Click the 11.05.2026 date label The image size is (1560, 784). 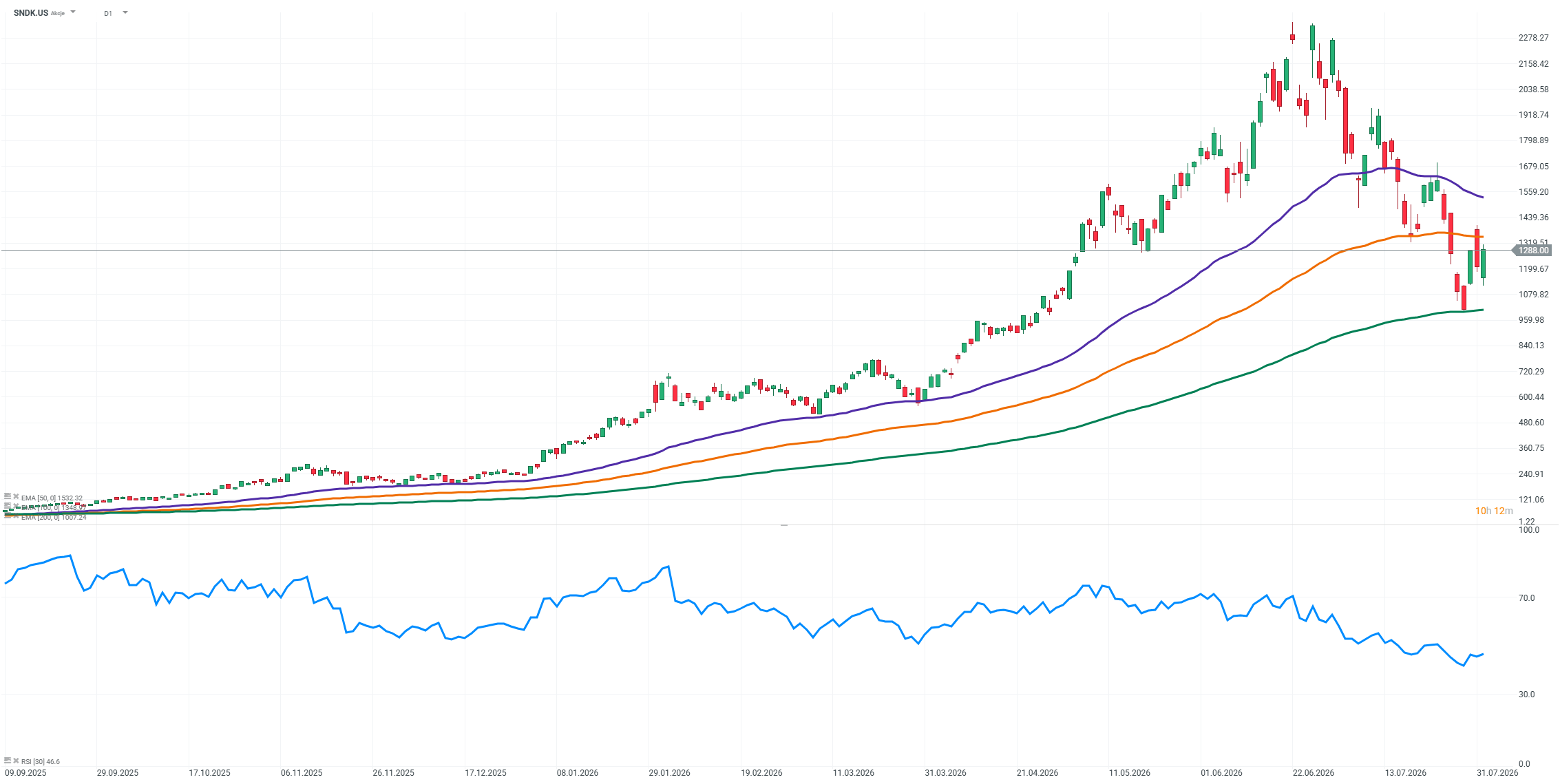click(x=1130, y=773)
